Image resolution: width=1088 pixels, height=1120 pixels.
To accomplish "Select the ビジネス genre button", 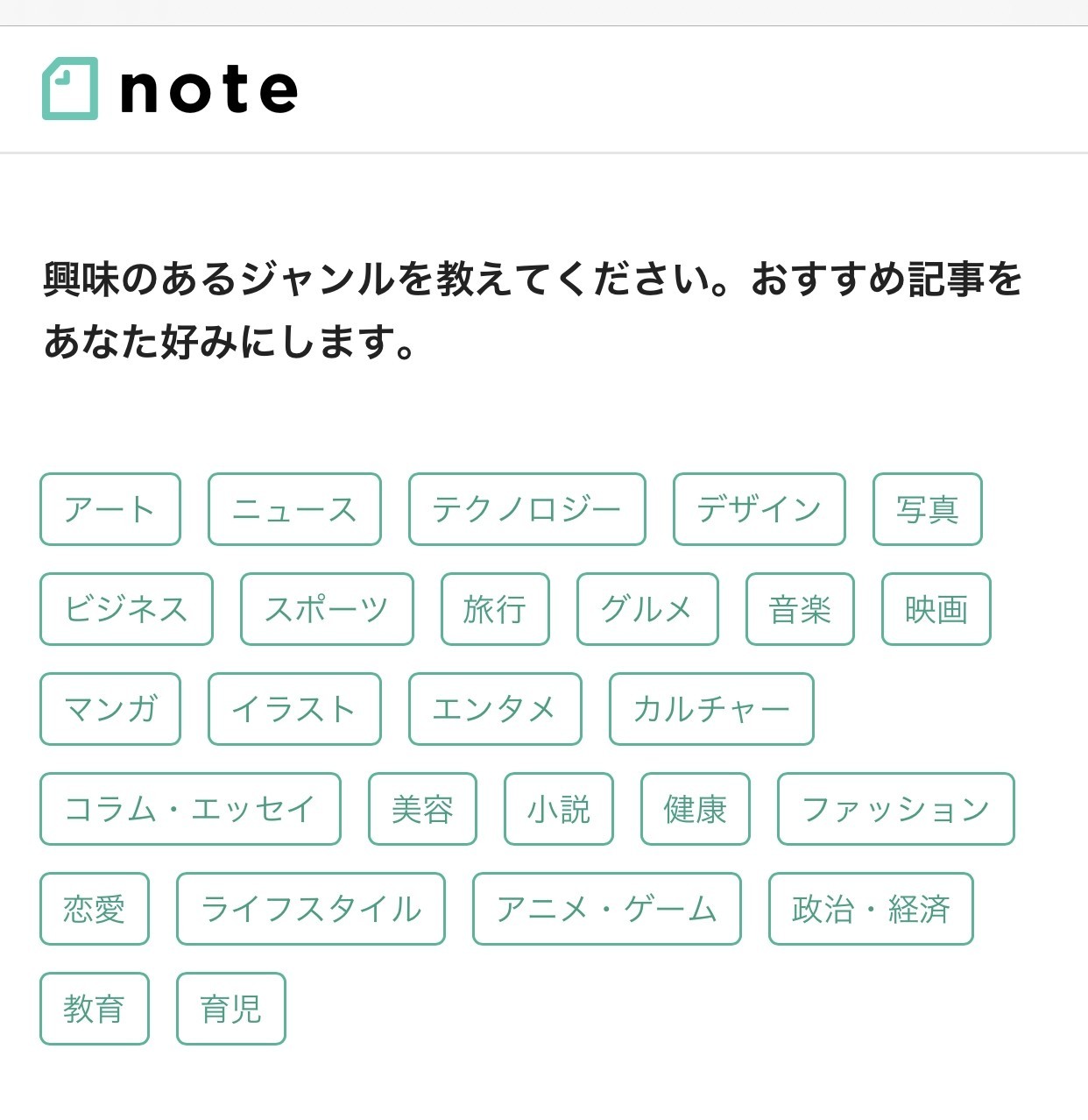I will click(x=126, y=609).
